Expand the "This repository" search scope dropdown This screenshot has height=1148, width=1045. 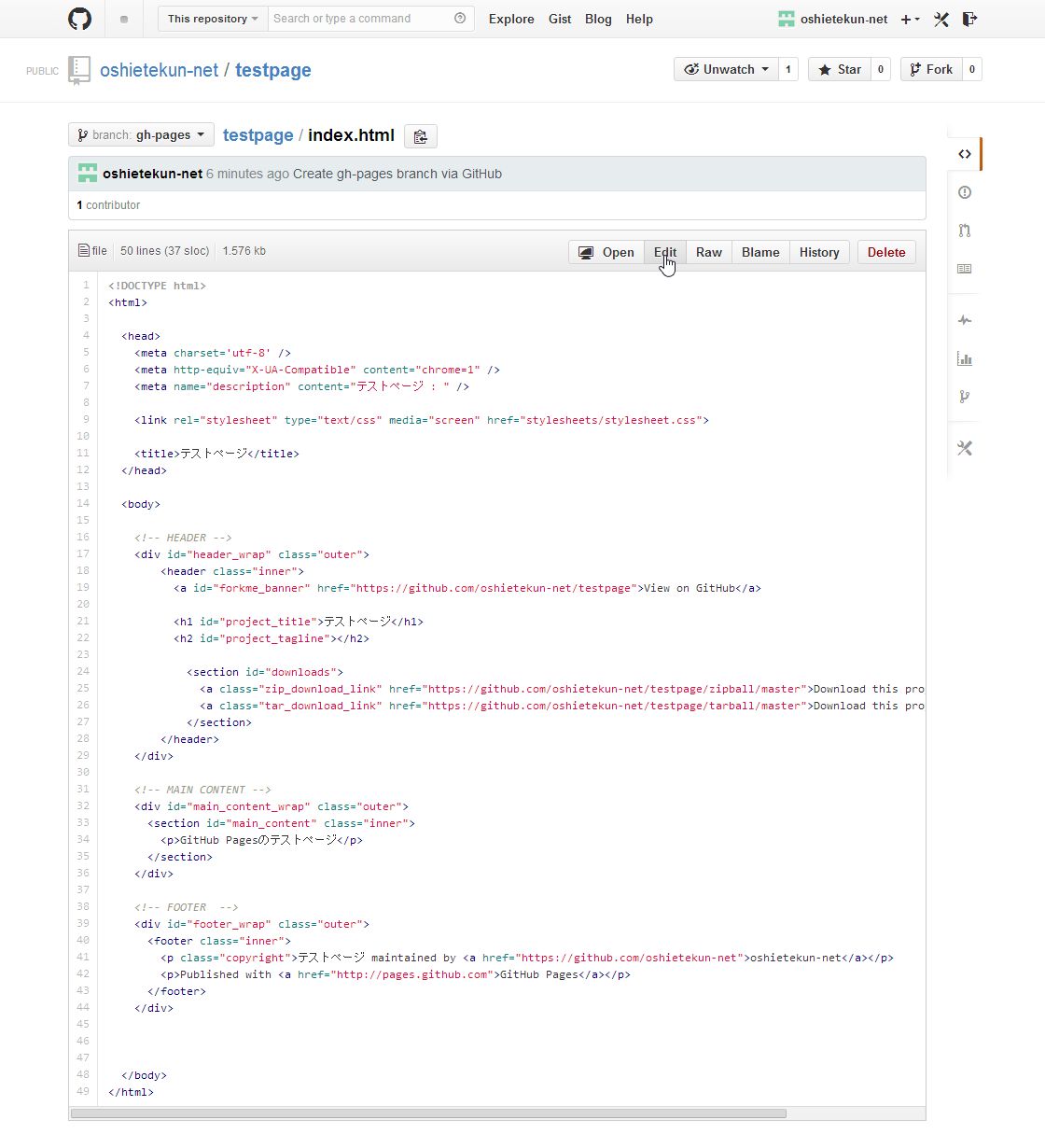tap(213, 19)
